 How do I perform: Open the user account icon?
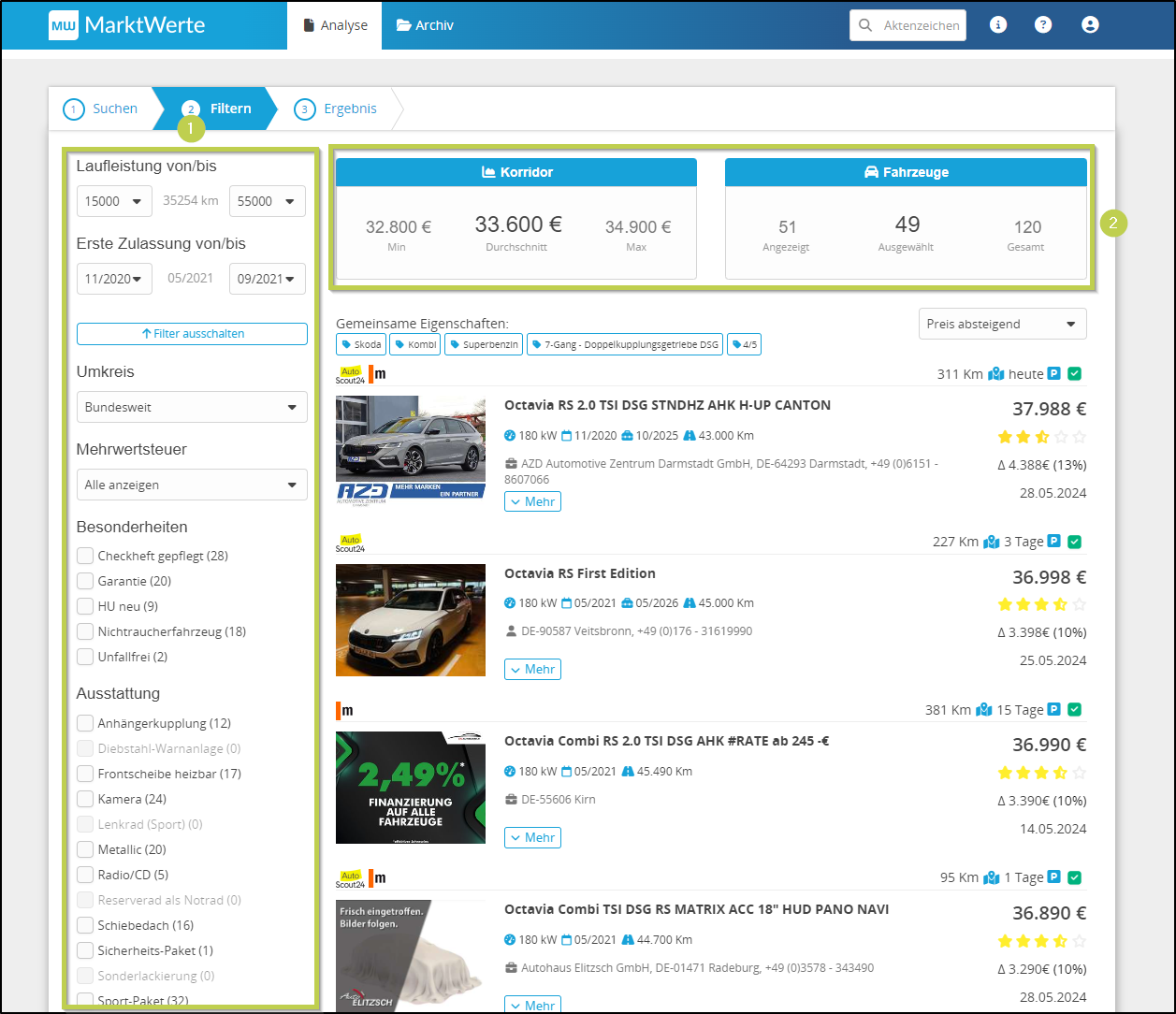pyautogui.click(x=1090, y=25)
